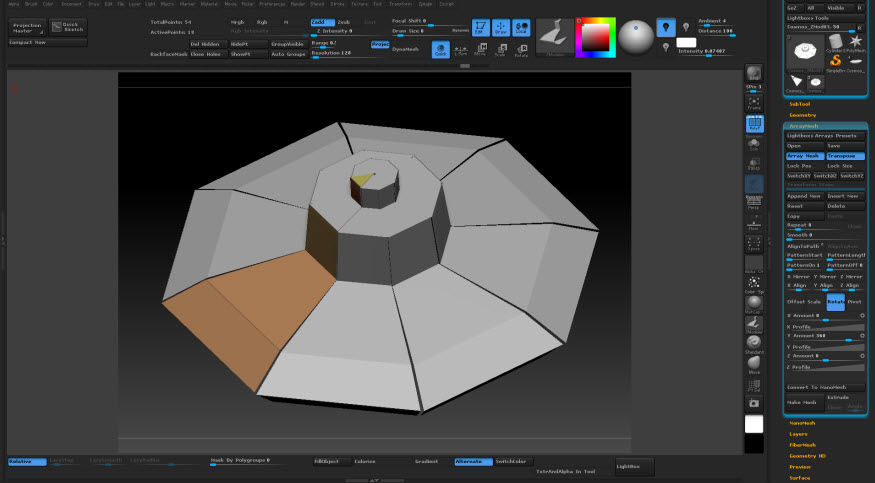Expand the Geometry HD section
The height and width of the screenshot is (483, 875).
(807, 456)
